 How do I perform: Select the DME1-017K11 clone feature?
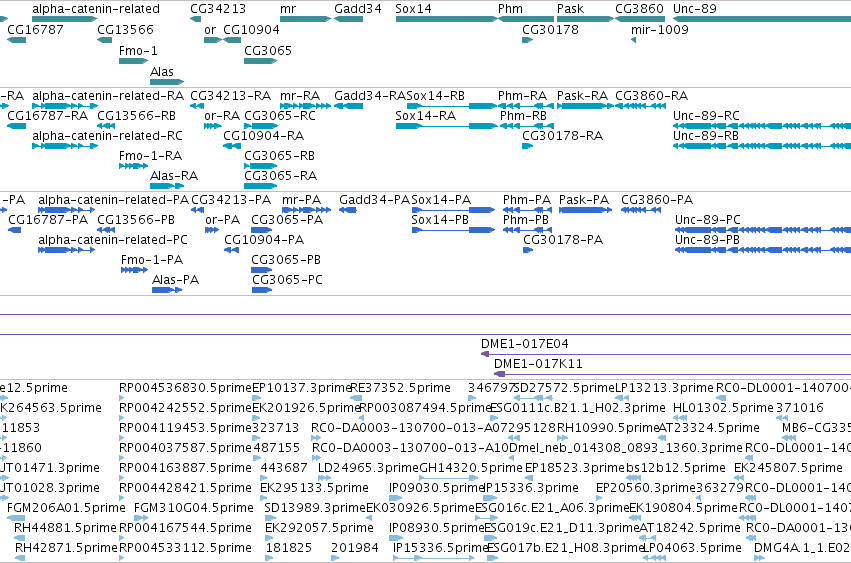click(672, 374)
